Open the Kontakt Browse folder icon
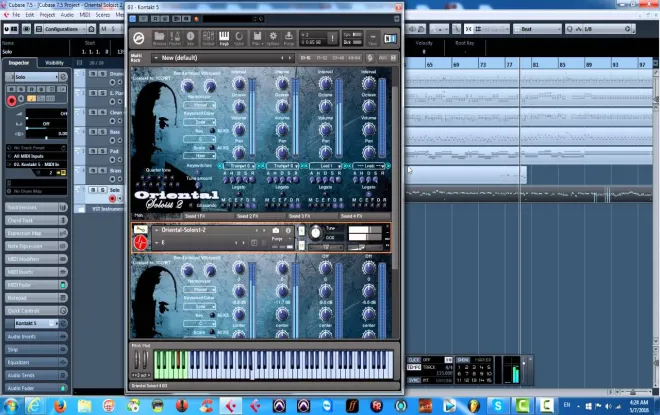 pos(159,37)
